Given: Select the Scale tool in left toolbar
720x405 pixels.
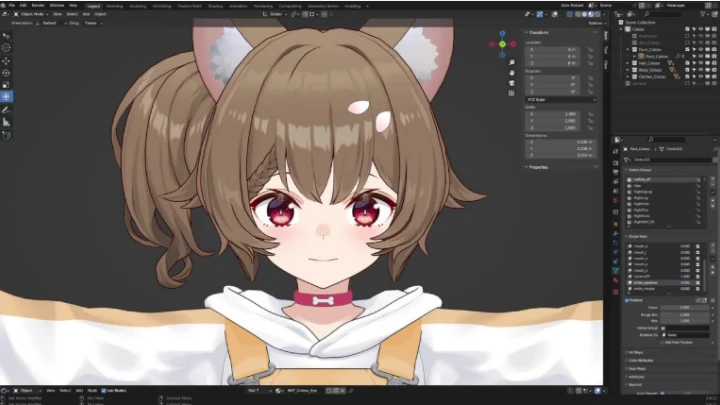Looking at the screenshot, I should (x=6, y=84).
